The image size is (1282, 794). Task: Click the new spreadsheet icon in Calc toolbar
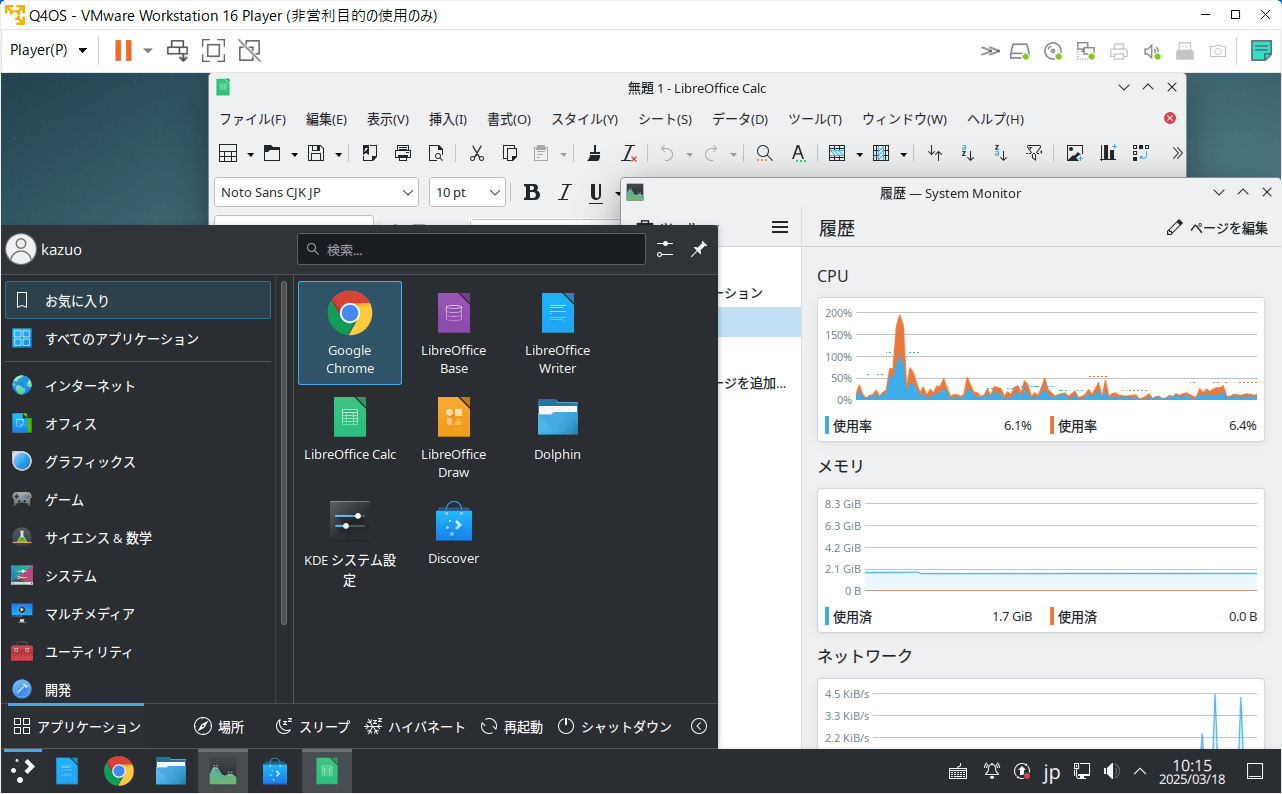click(x=228, y=153)
